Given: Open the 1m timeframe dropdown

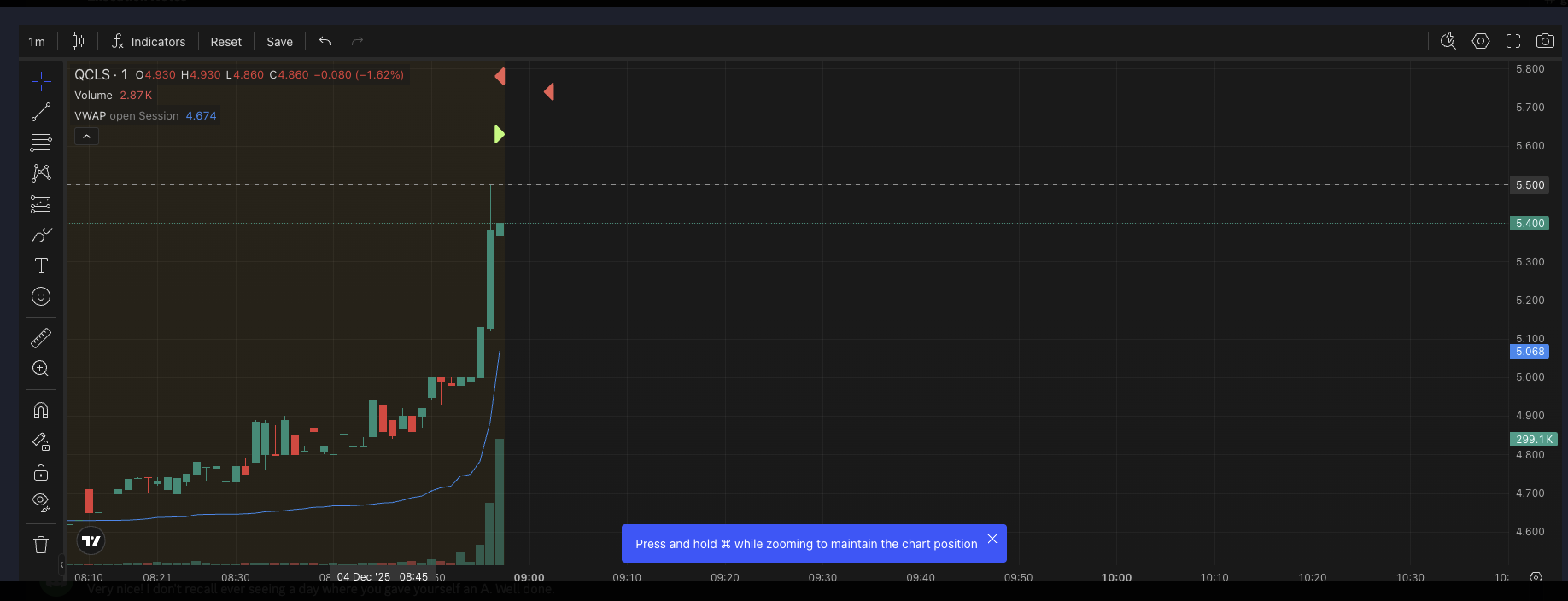Looking at the screenshot, I should (x=37, y=42).
